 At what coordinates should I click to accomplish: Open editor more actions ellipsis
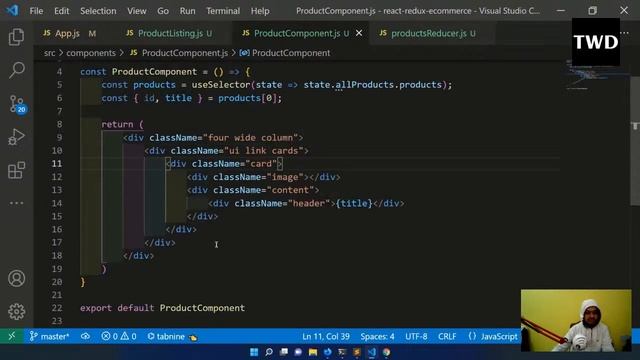pyautogui.click(x=624, y=33)
